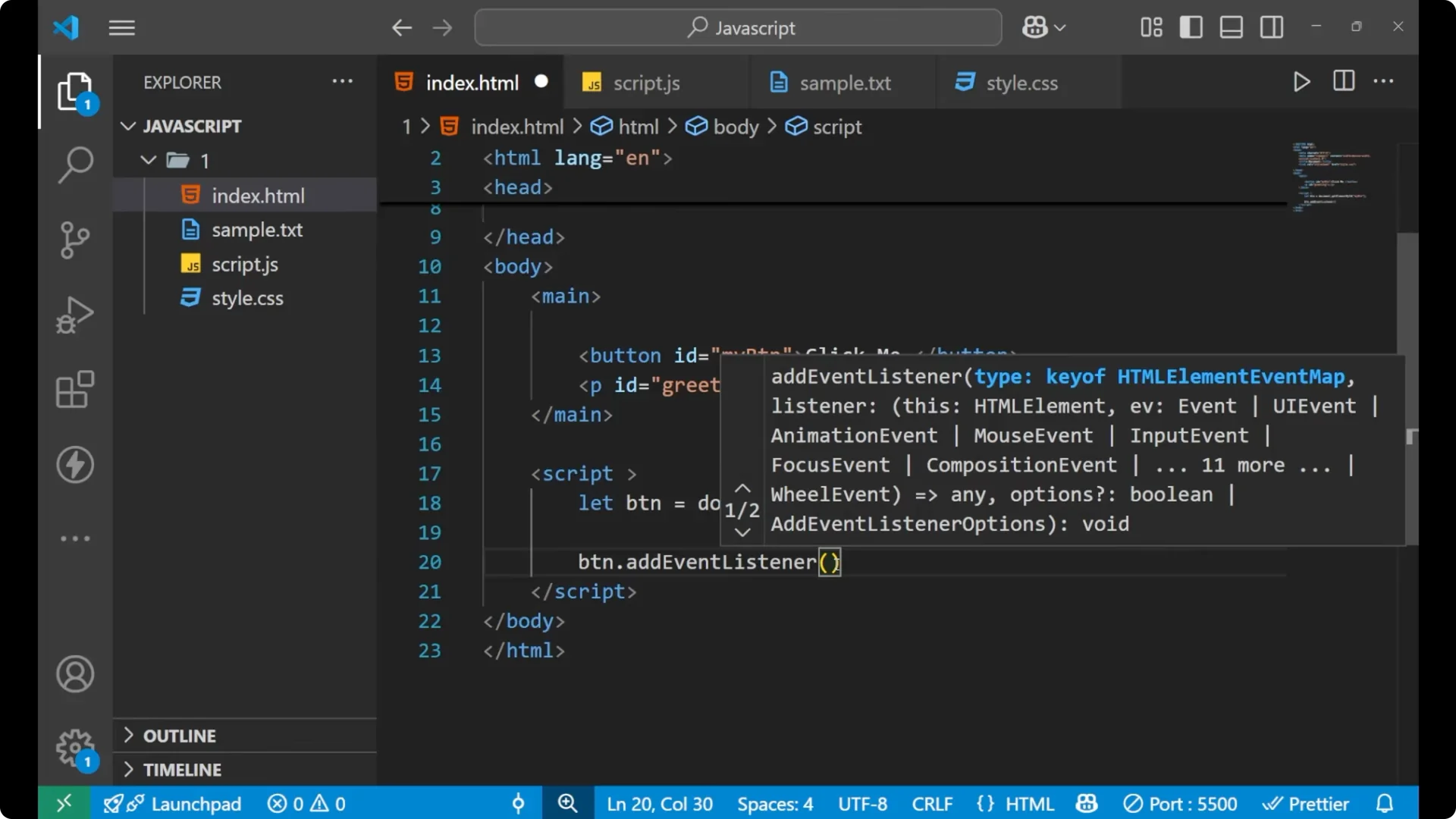Click the errors and warnings indicator
The image size is (1456, 819).
click(306, 803)
